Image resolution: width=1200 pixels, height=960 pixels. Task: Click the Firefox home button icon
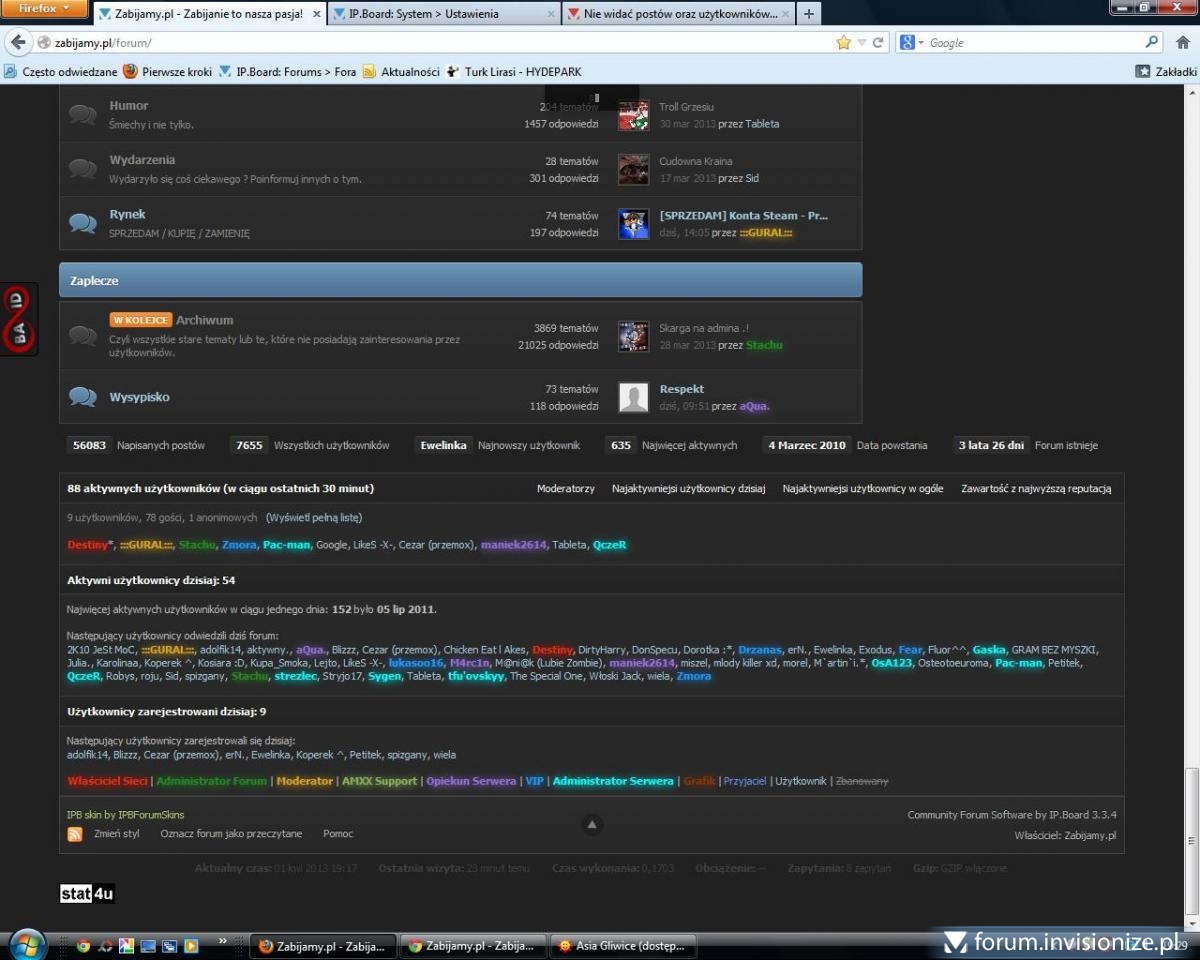(x=1183, y=43)
